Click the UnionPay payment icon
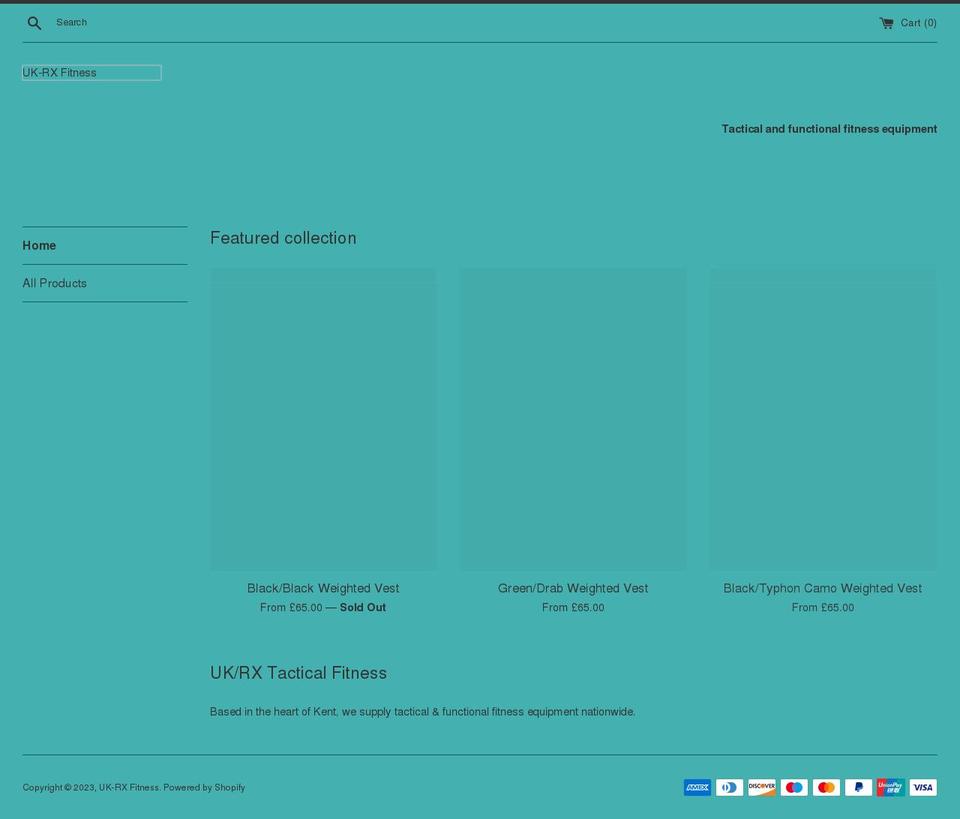The image size is (960, 819). (891, 787)
